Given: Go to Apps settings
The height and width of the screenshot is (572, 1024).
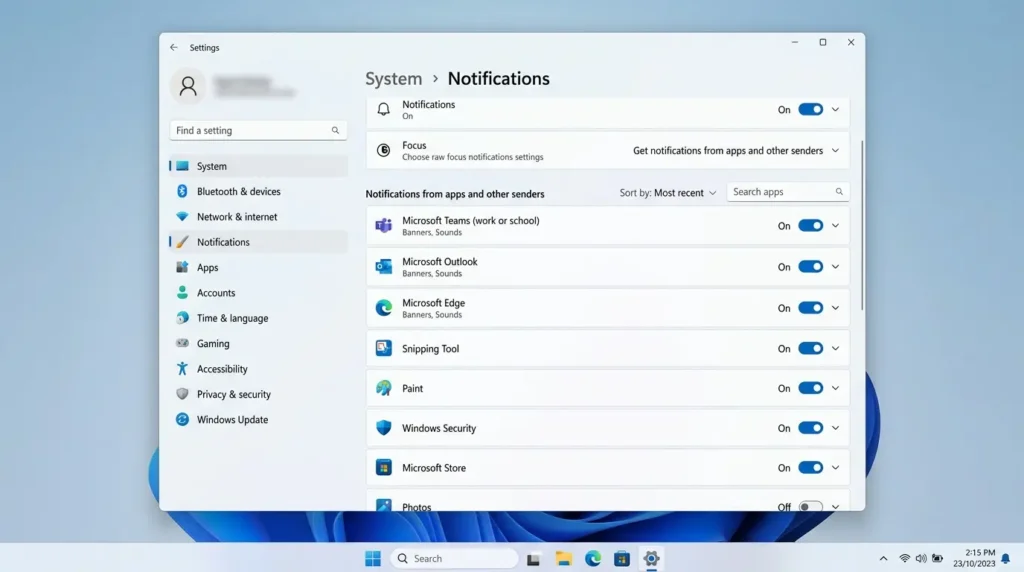Looking at the screenshot, I should 259,268.
